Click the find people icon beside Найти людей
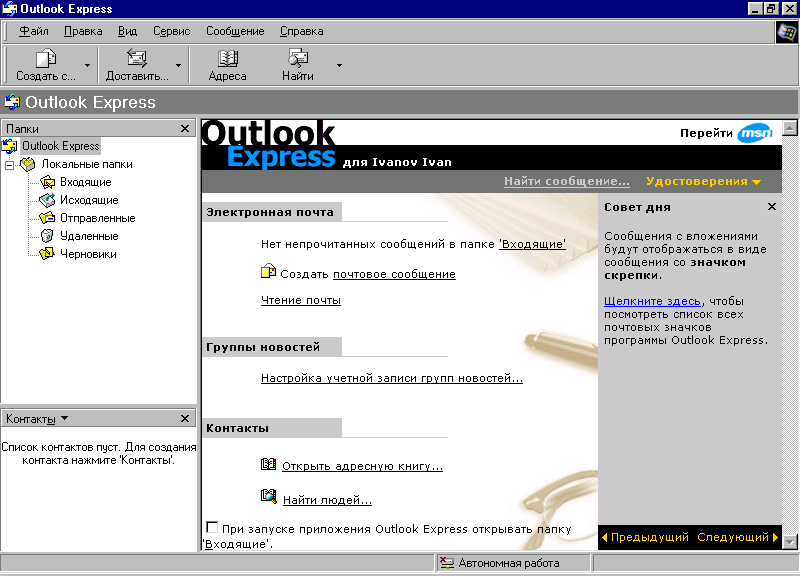This screenshot has width=800, height=576. (x=268, y=495)
